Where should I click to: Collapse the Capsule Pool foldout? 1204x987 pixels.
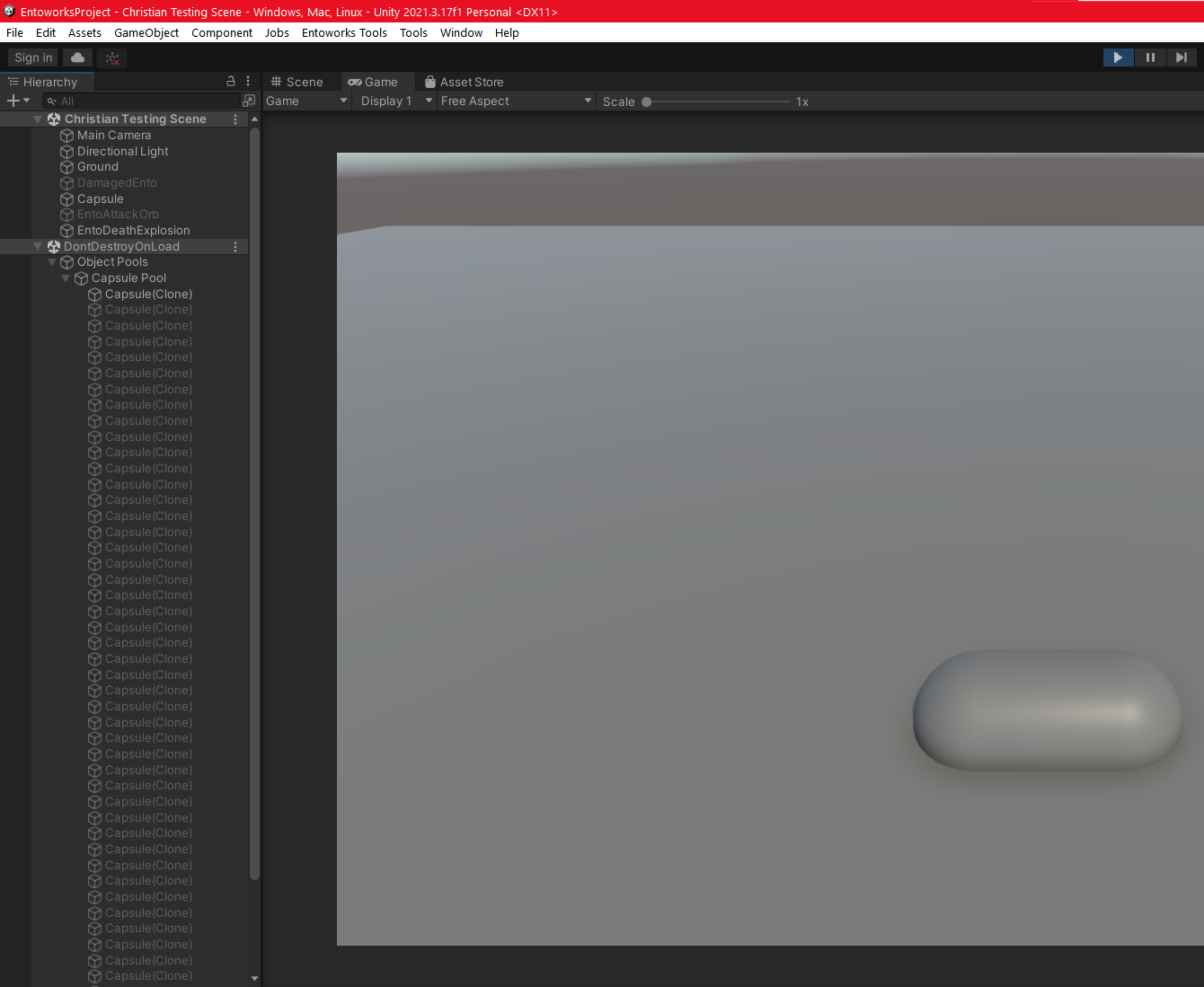(66, 278)
